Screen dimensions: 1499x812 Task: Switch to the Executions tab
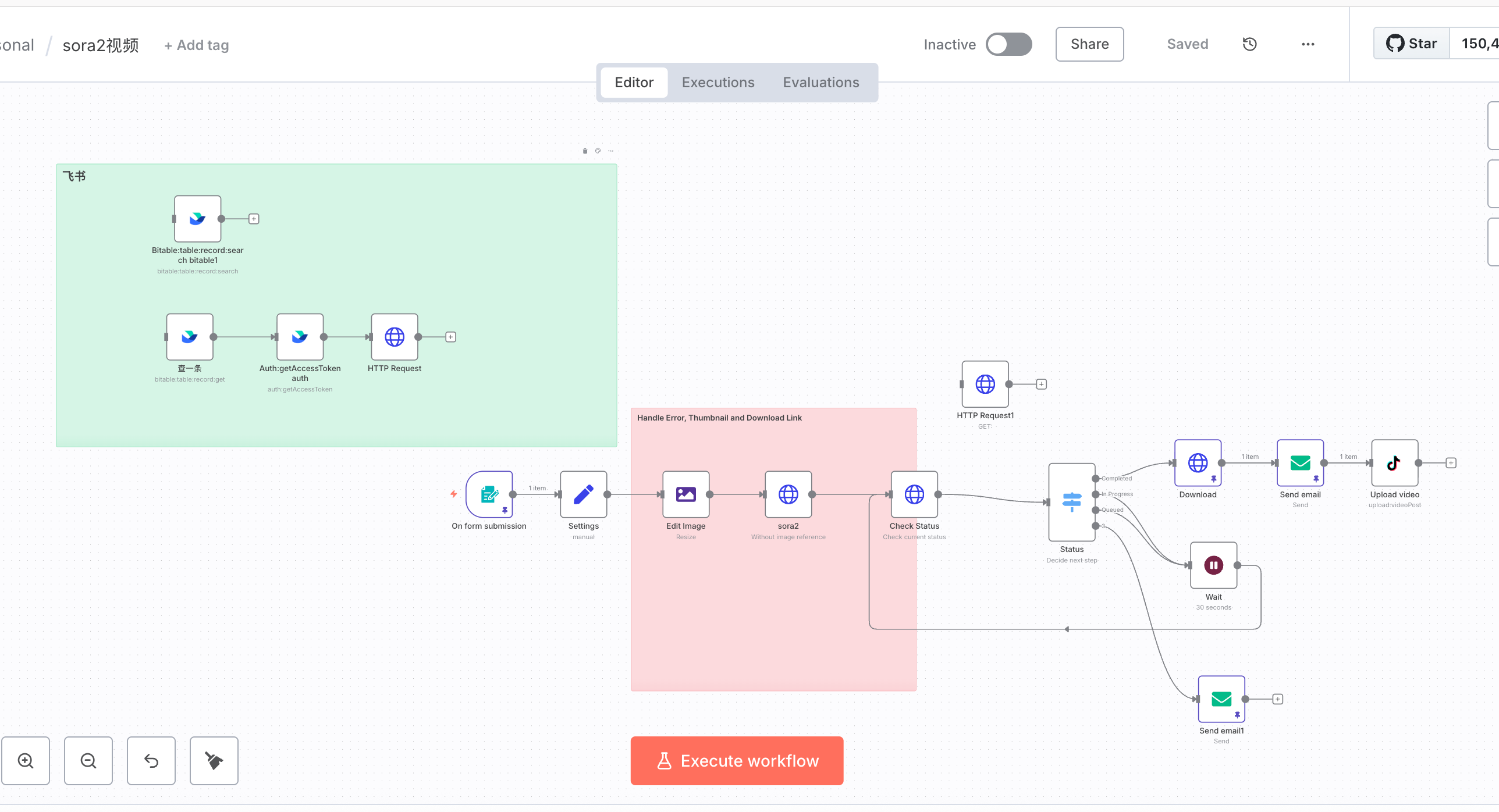click(x=717, y=83)
